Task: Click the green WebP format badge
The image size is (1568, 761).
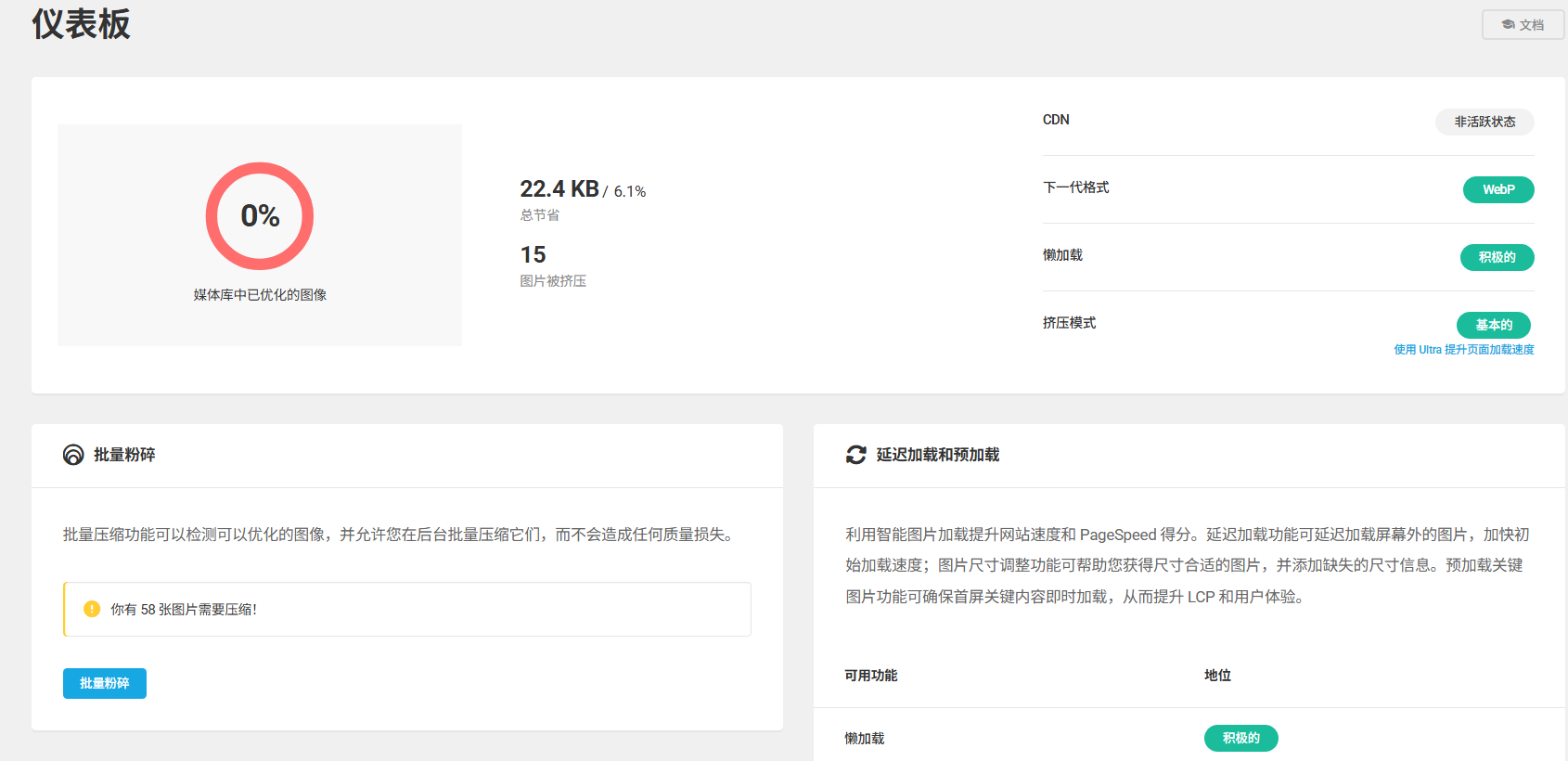Action: [1497, 189]
